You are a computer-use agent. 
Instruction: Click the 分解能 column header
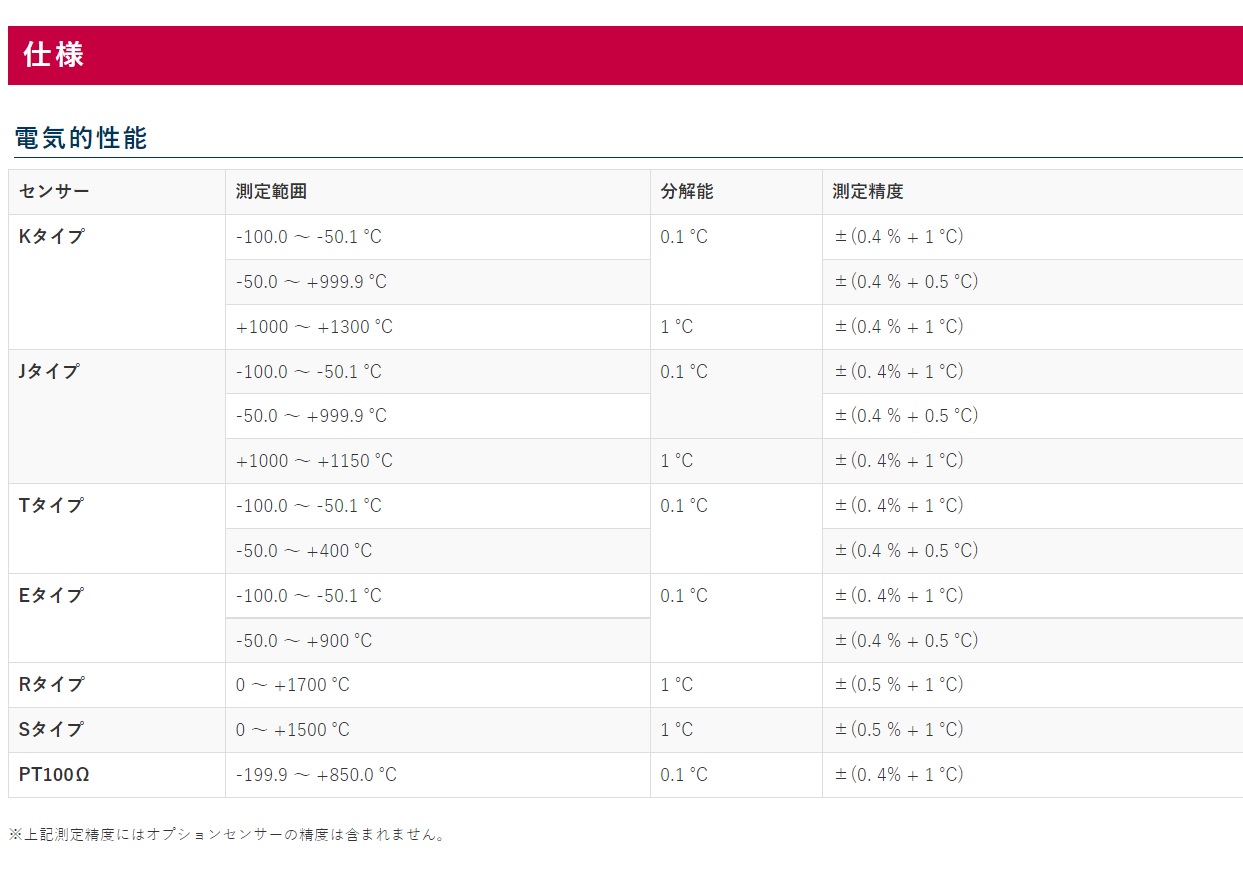coord(686,192)
